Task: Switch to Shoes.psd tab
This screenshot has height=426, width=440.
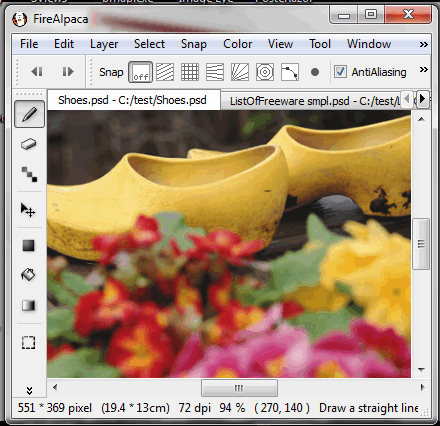Action: point(133,100)
